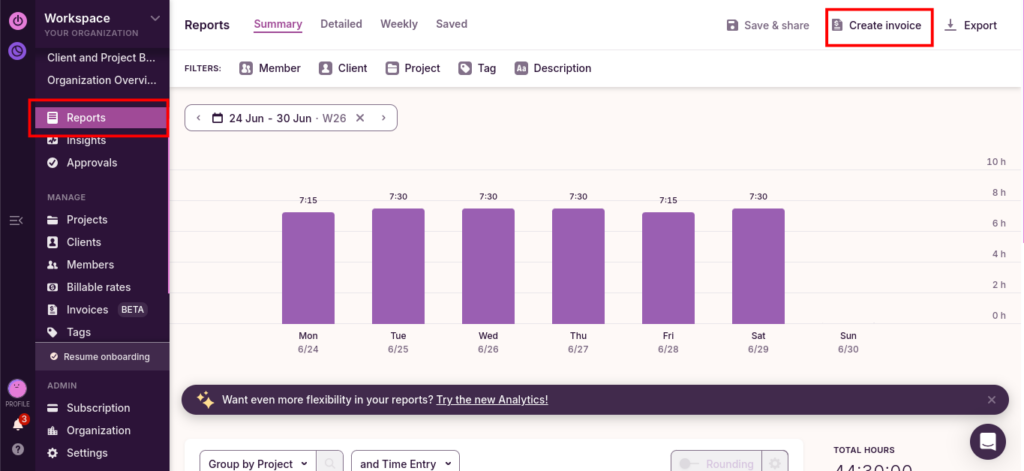The width and height of the screenshot is (1024, 471).
Task: Dismiss the Analytics banner
Action: [x=991, y=400]
